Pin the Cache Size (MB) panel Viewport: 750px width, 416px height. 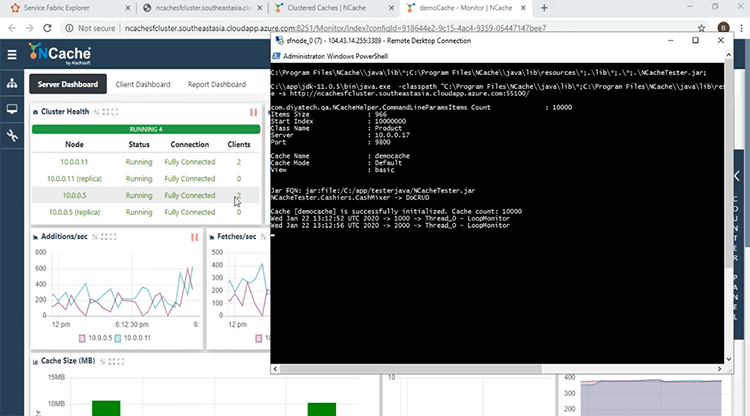coord(103,361)
